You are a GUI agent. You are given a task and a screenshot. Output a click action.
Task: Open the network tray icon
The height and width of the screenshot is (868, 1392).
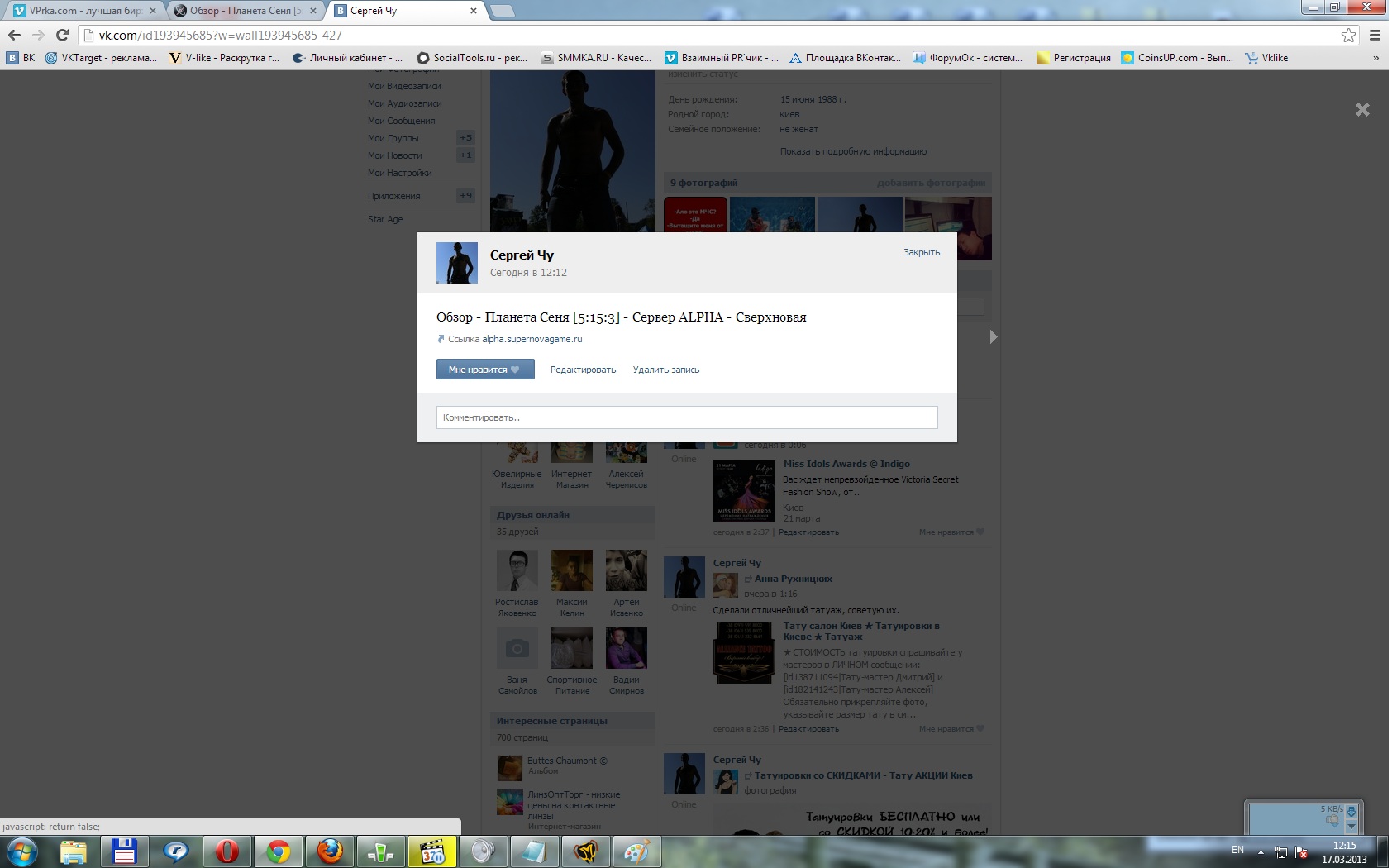tap(1281, 851)
